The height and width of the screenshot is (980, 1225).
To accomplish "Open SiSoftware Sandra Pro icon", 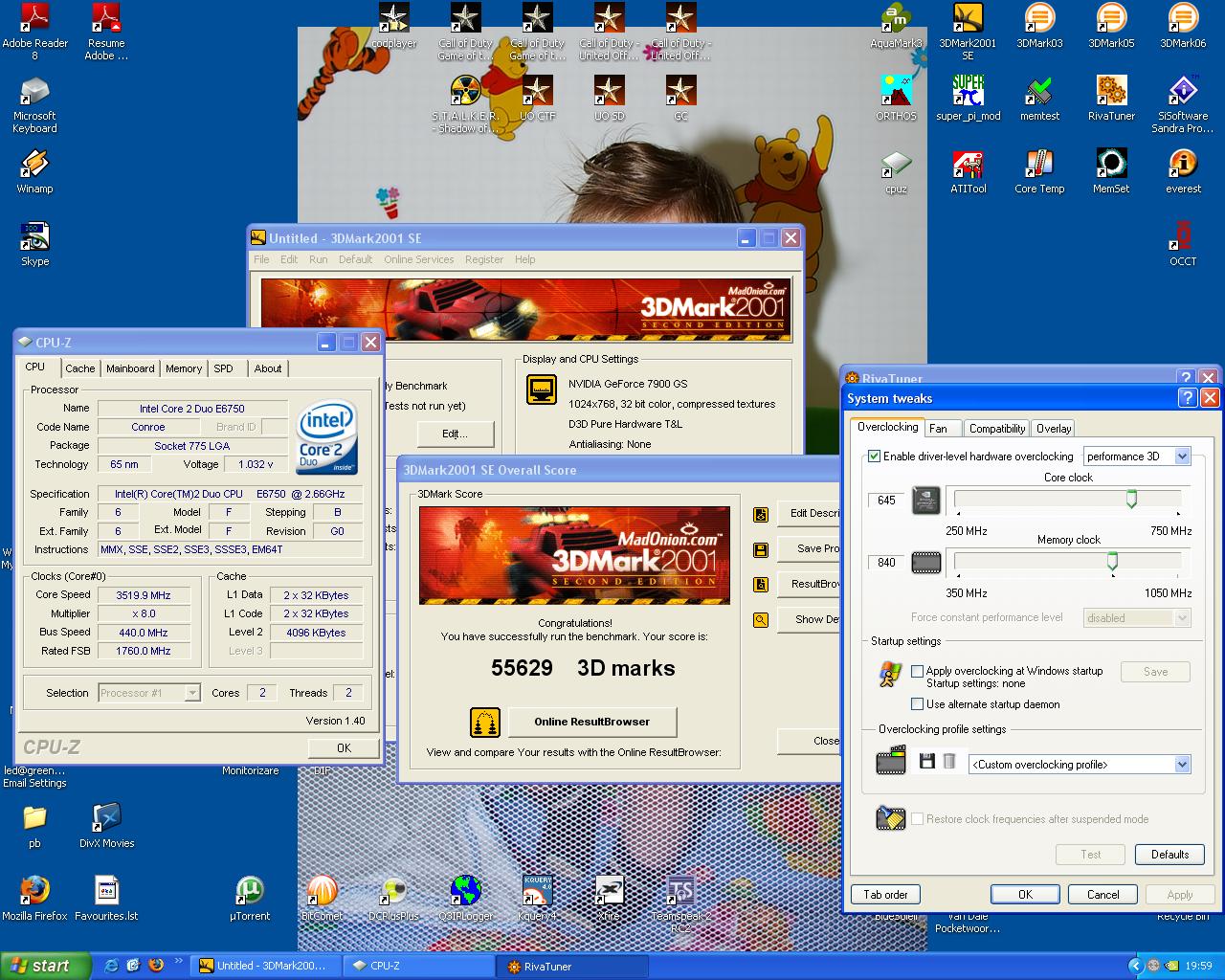I will (x=1183, y=104).
